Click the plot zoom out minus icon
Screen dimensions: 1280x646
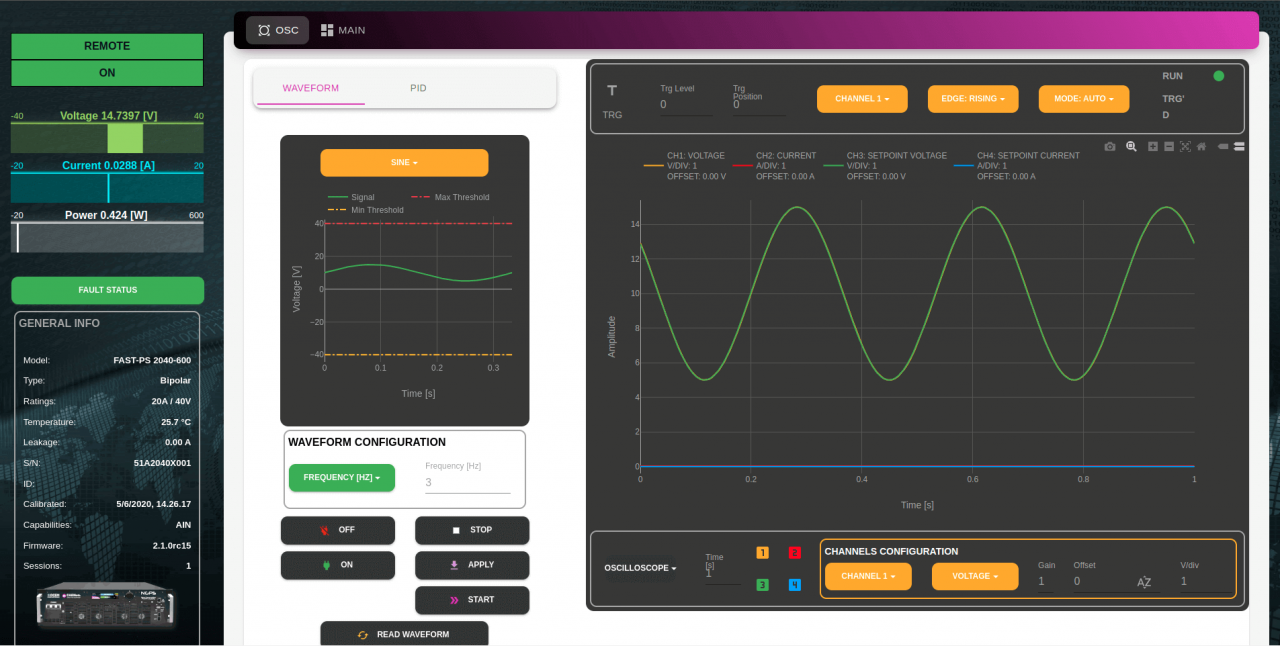(1169, 146)
